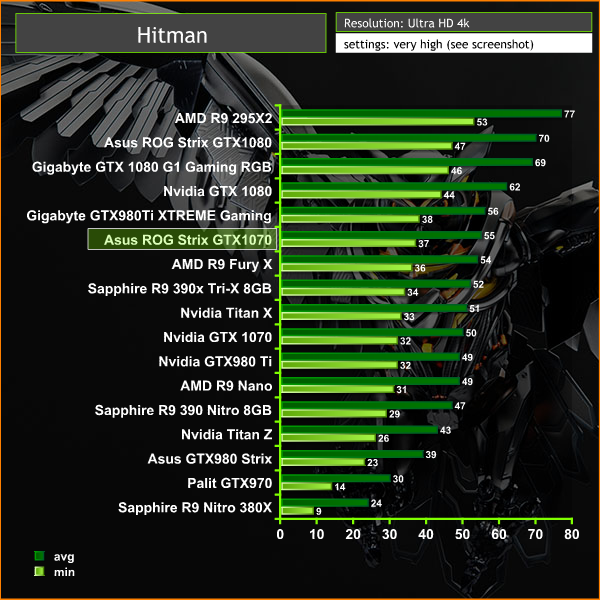This screenshot has height=600, width=600.
Task: Click avg value 30 for Palit GTX970
Action: tap(398, 479)
